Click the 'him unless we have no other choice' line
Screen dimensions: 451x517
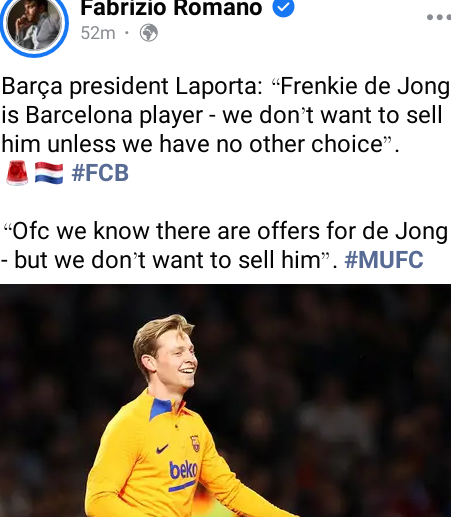point(200,144)
